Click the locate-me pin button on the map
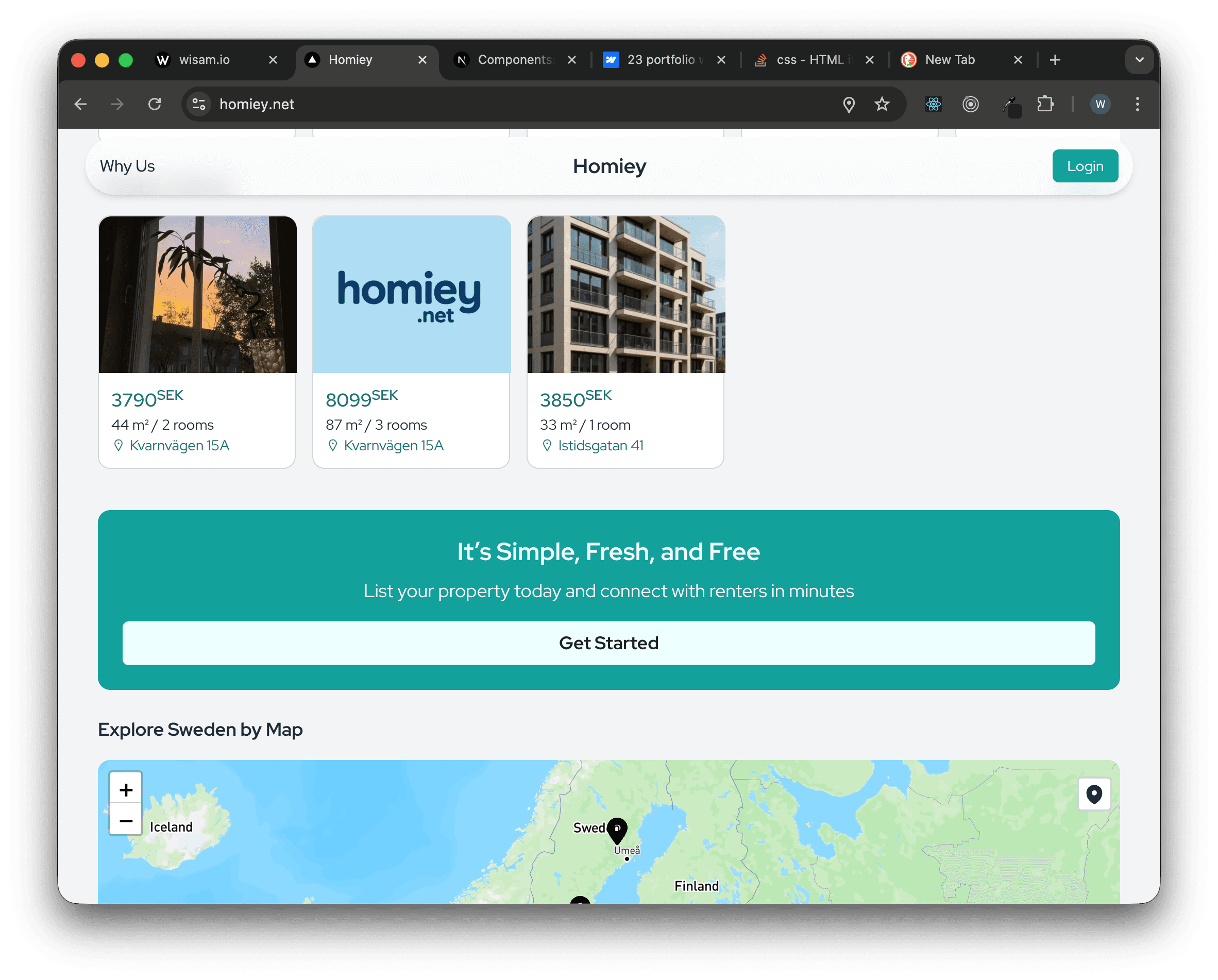Image resolution: width=1218 pixels, height=980 pixels. click(x=1094, y=793)
